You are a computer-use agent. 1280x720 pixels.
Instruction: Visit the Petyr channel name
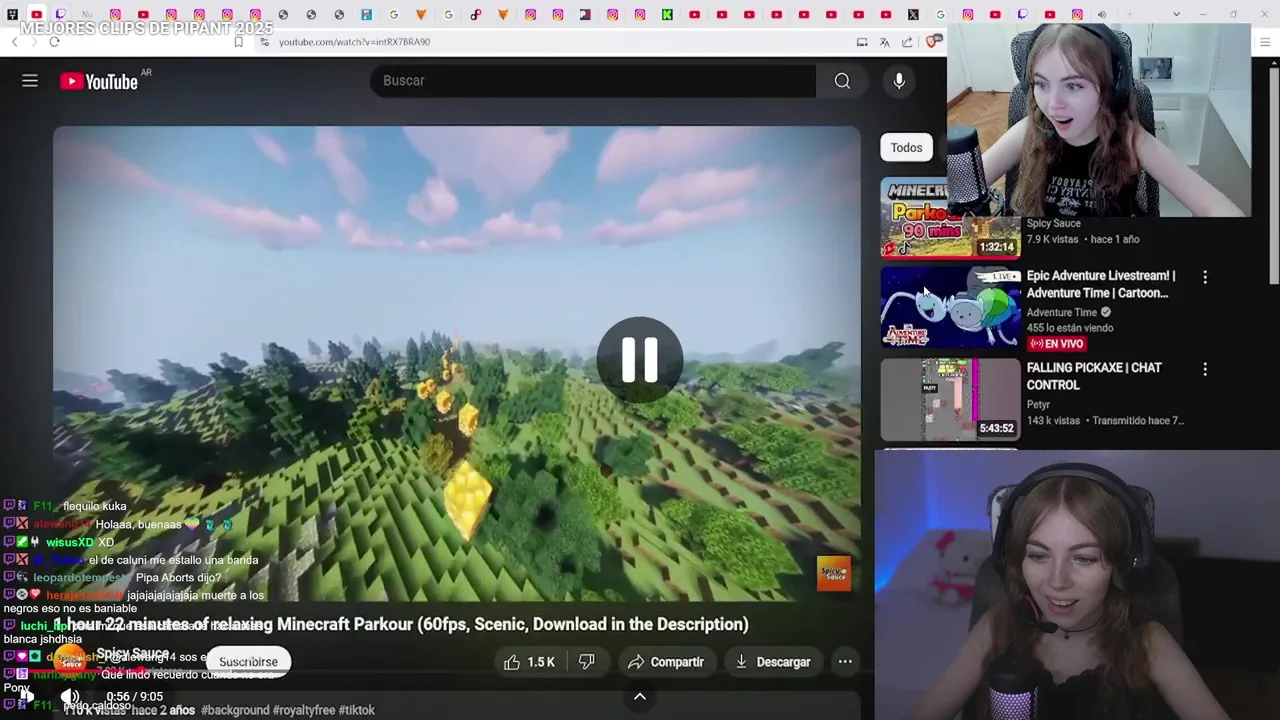(x=1038, y=405)
